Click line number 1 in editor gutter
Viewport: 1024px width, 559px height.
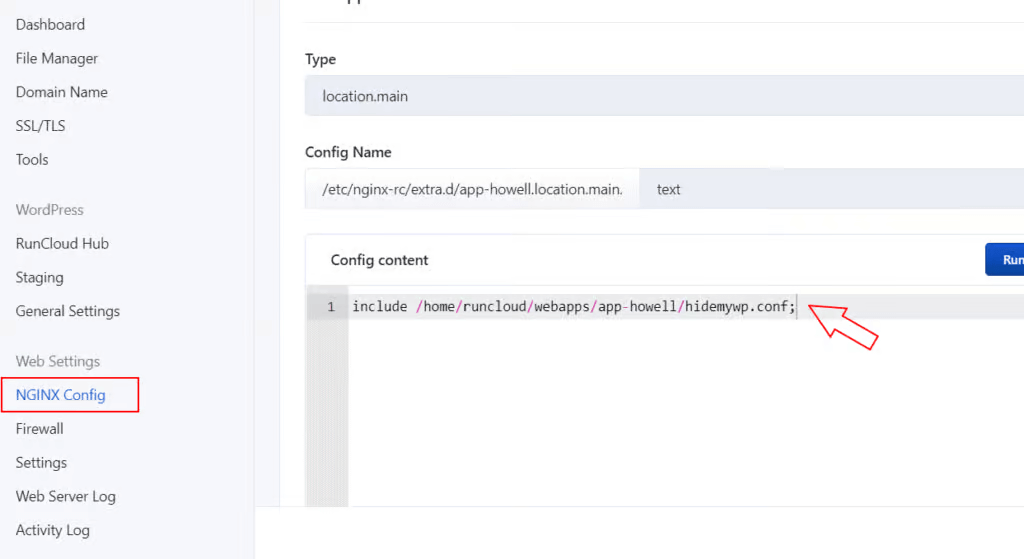[x=330, y=307]
